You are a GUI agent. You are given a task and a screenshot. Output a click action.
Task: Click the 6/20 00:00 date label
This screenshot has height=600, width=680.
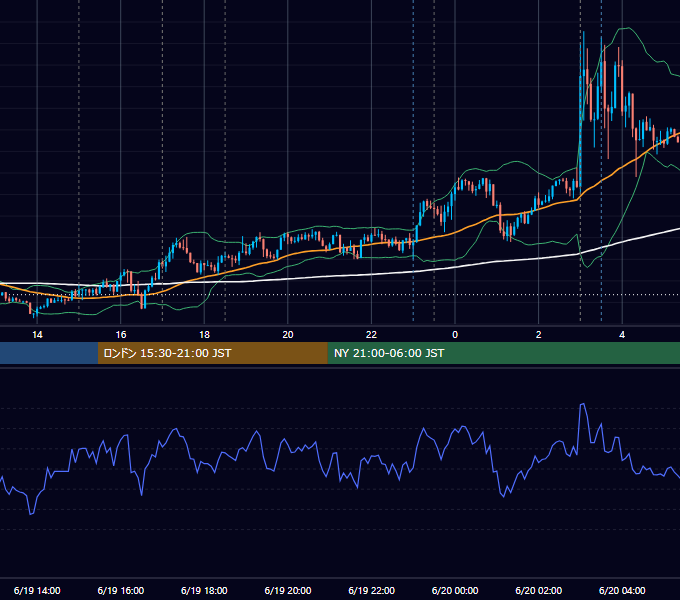coord(455,590)
